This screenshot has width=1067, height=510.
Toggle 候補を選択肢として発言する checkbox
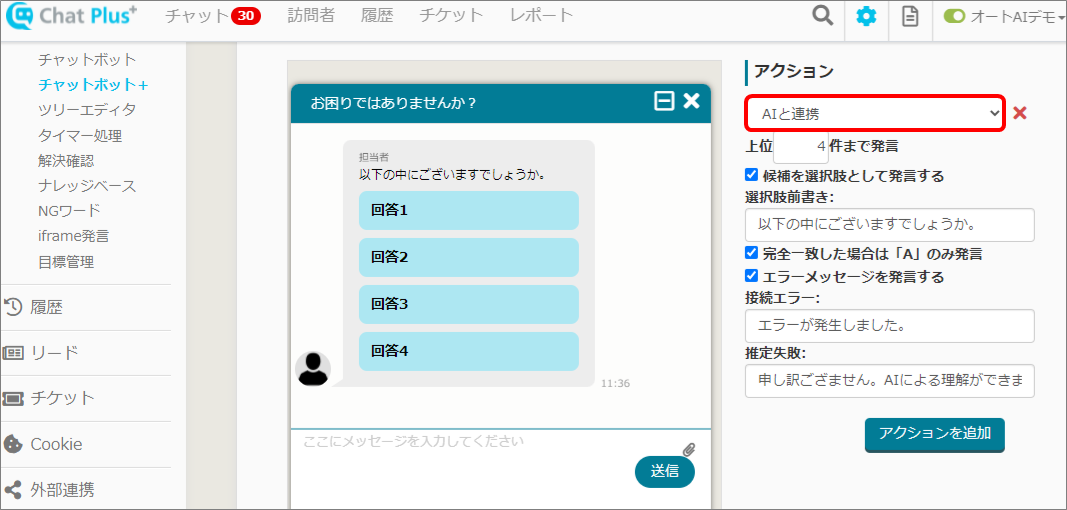[x=752, y=175]
